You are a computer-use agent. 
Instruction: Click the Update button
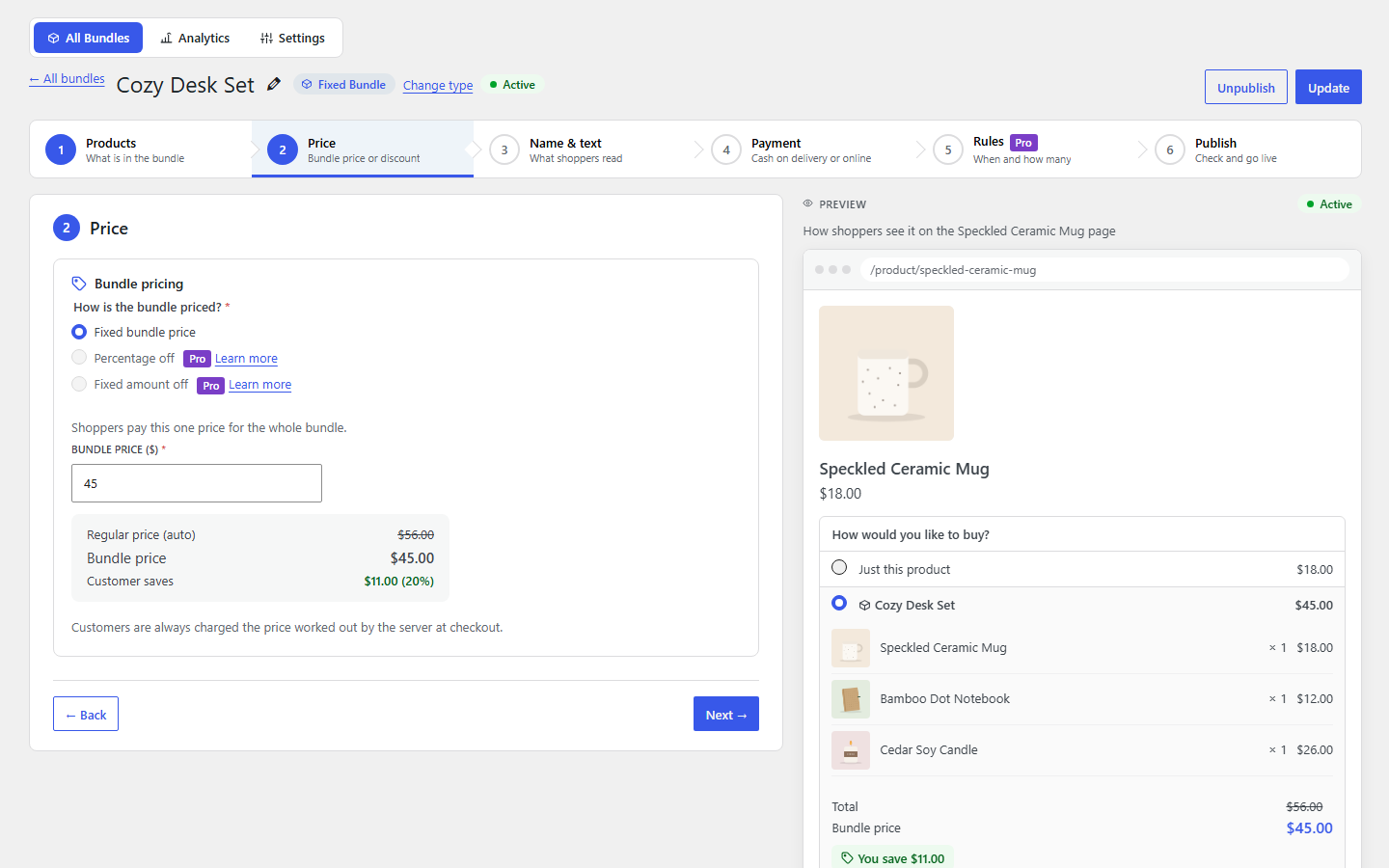point(1328,87)
